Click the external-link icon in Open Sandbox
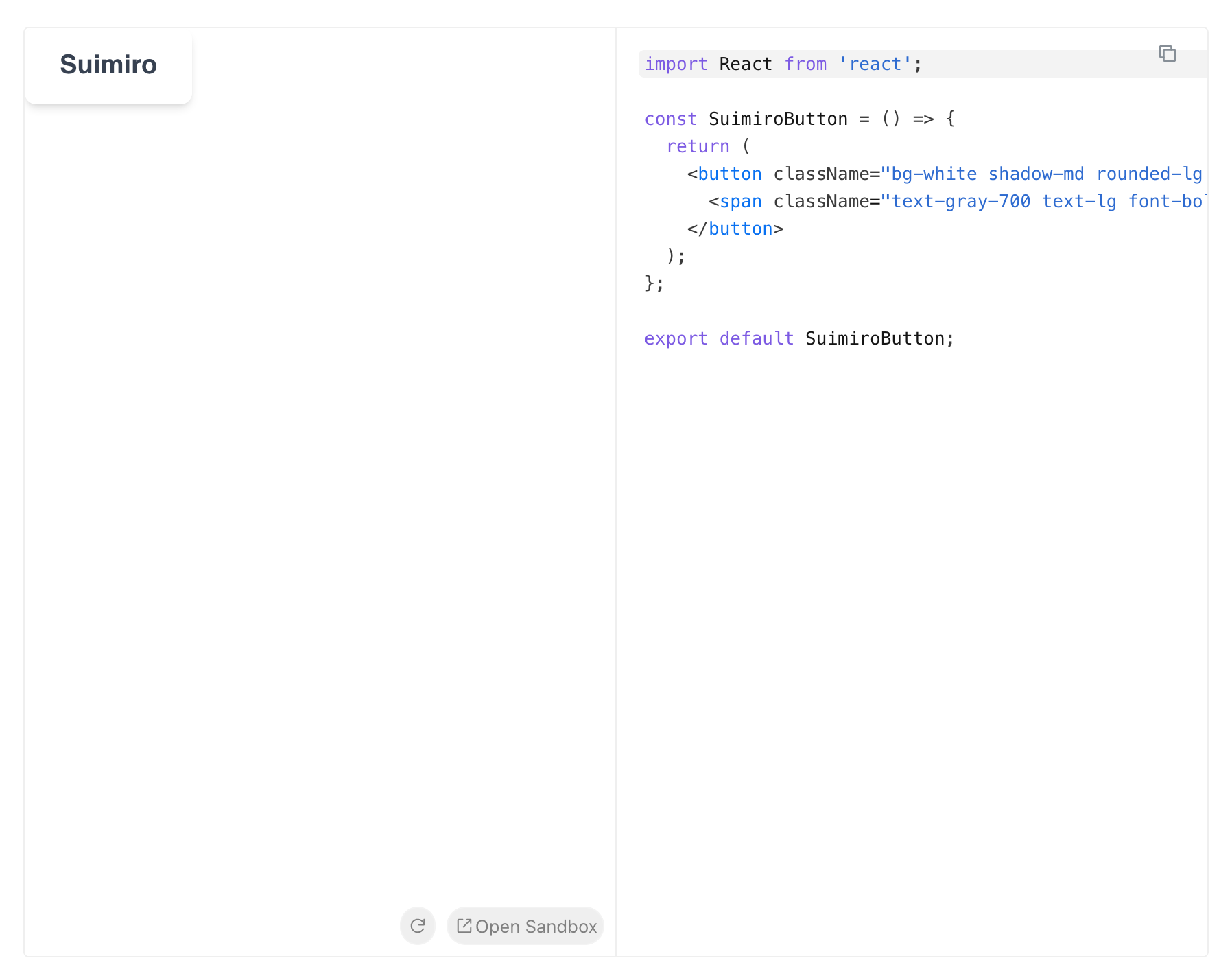The image size is (1232, 978). 464,926
